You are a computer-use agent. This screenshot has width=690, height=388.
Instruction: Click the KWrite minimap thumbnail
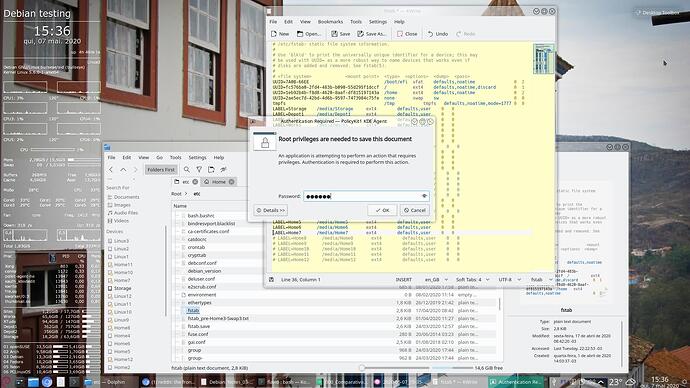(543, 59)
